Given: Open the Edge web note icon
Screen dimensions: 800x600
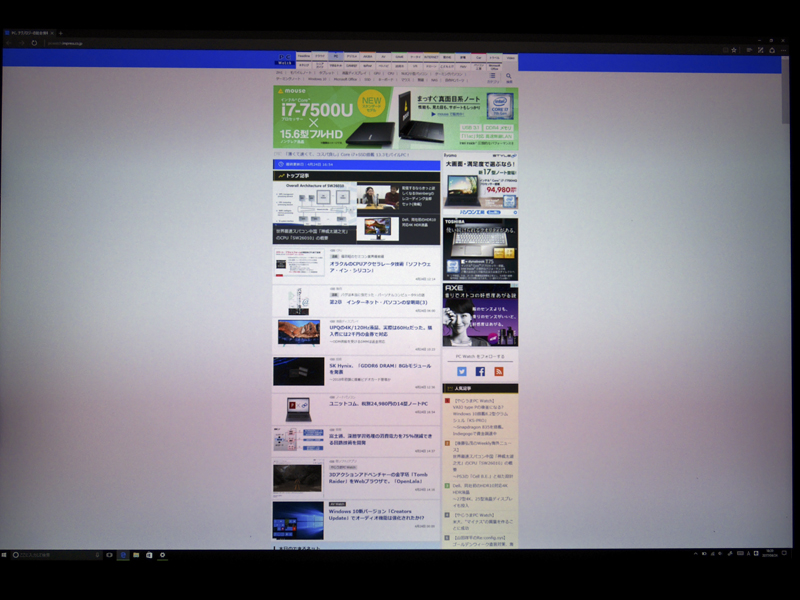Looking at the screenshot, I should point(760,50).
